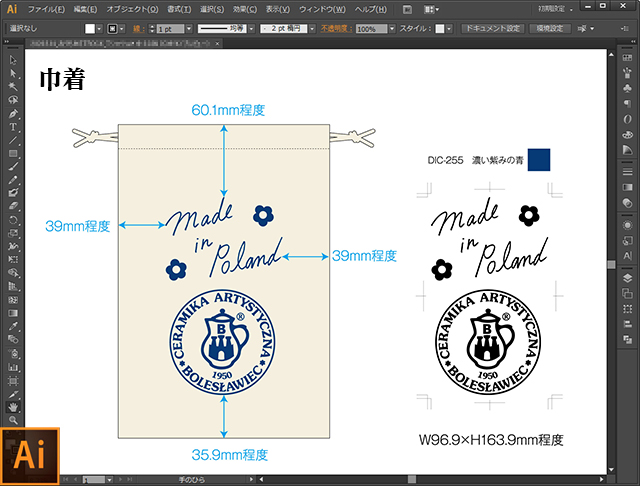This screenshot has height=486, width=640.
Task: Expand the 100% opacity dropdown
Action: 392,29
